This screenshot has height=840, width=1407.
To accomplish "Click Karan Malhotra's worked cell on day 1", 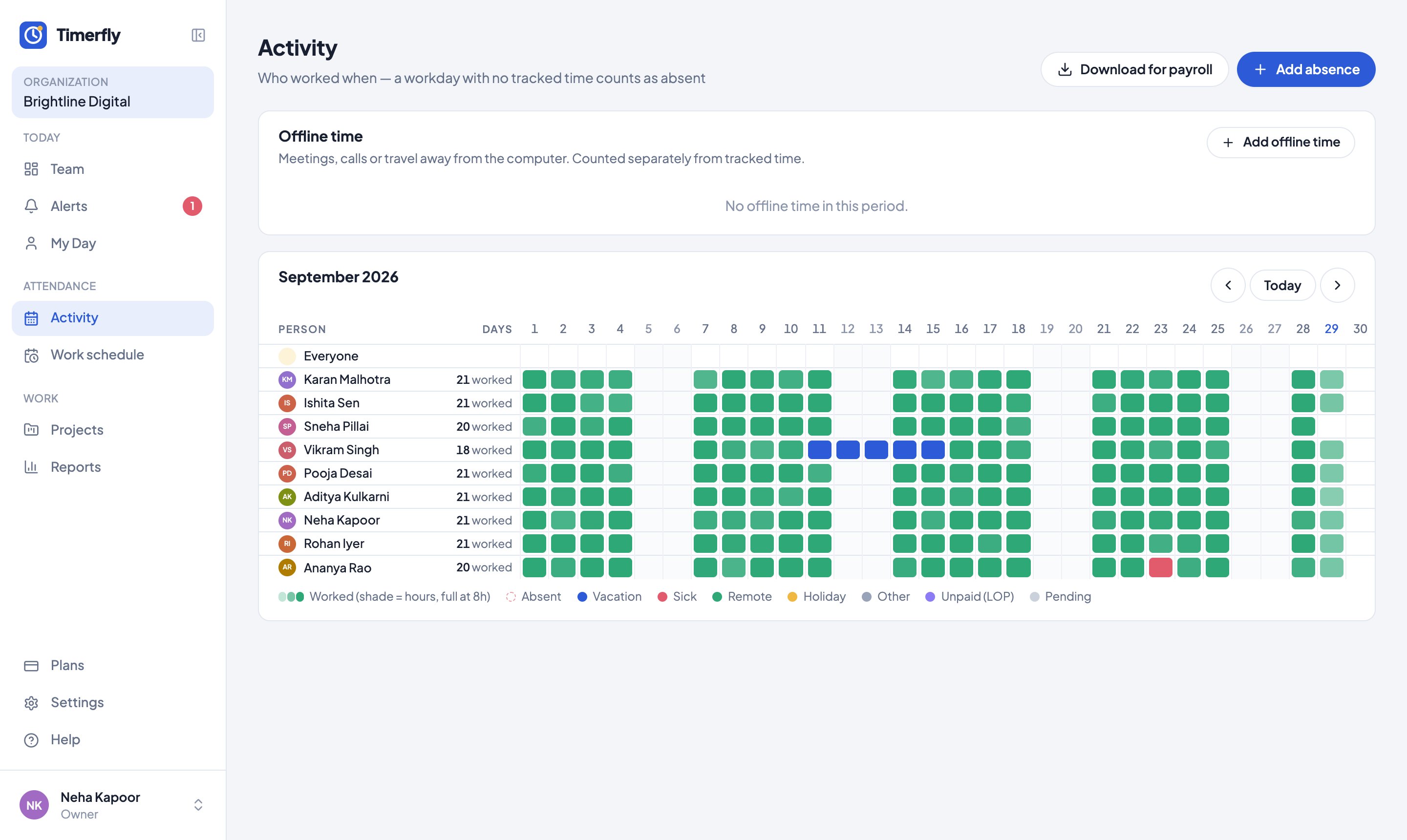I will (x=534, y=379).
